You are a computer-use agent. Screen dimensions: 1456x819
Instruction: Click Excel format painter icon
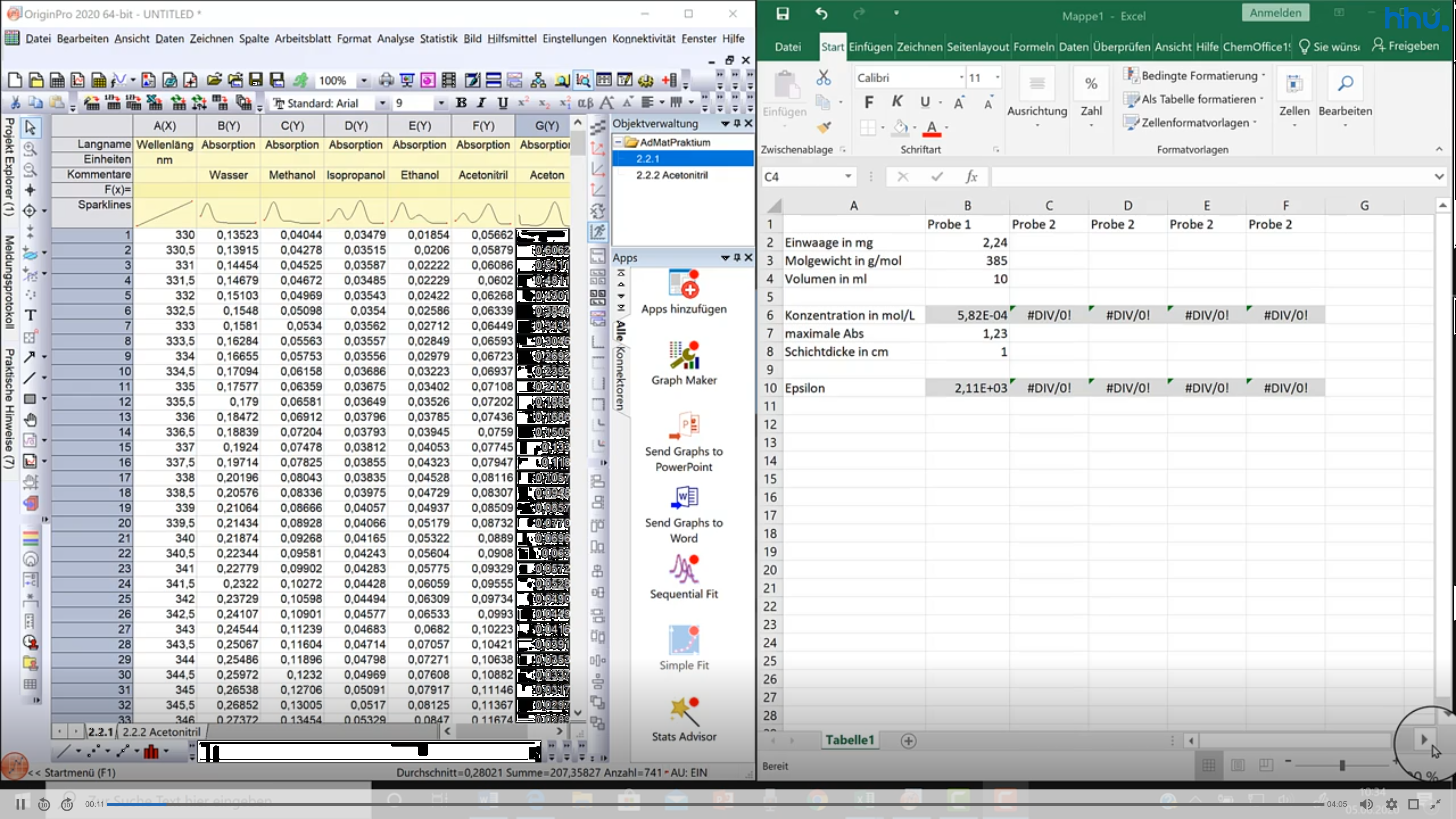coord(824,128)
